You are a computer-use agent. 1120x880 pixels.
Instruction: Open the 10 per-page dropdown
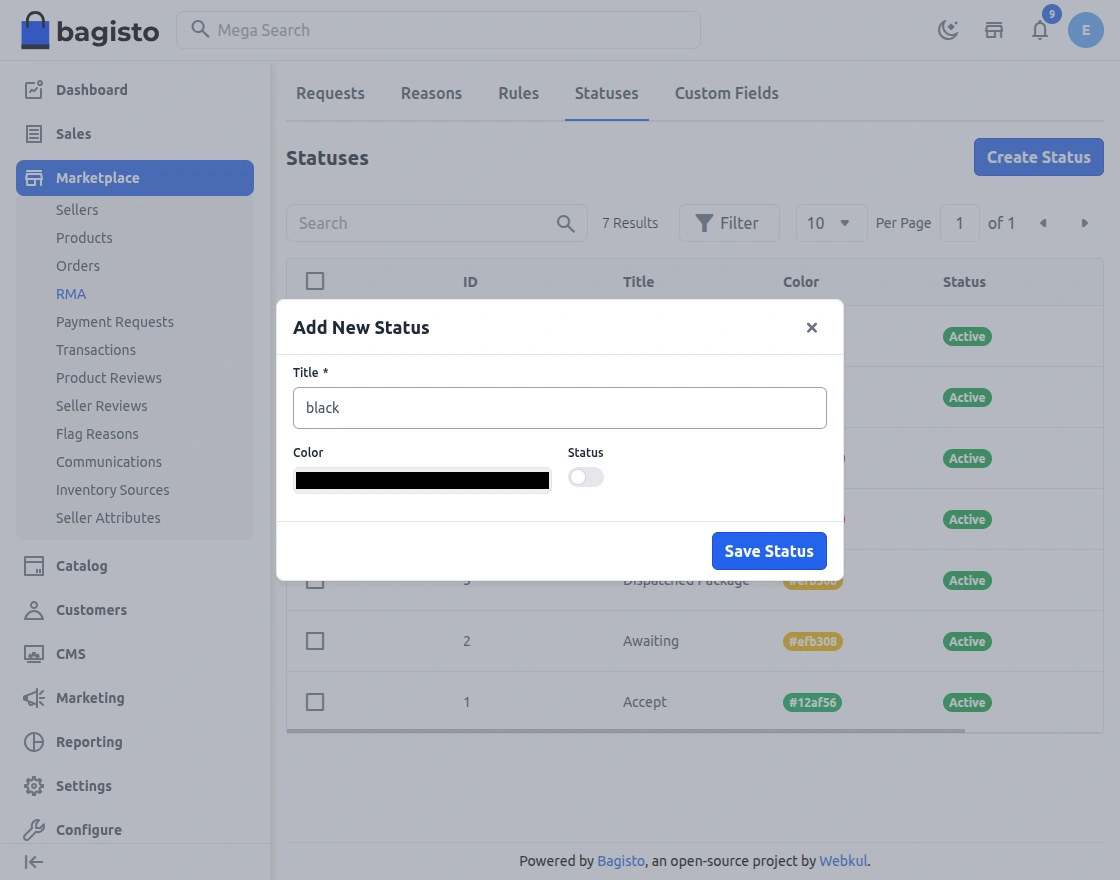(831, 223)
